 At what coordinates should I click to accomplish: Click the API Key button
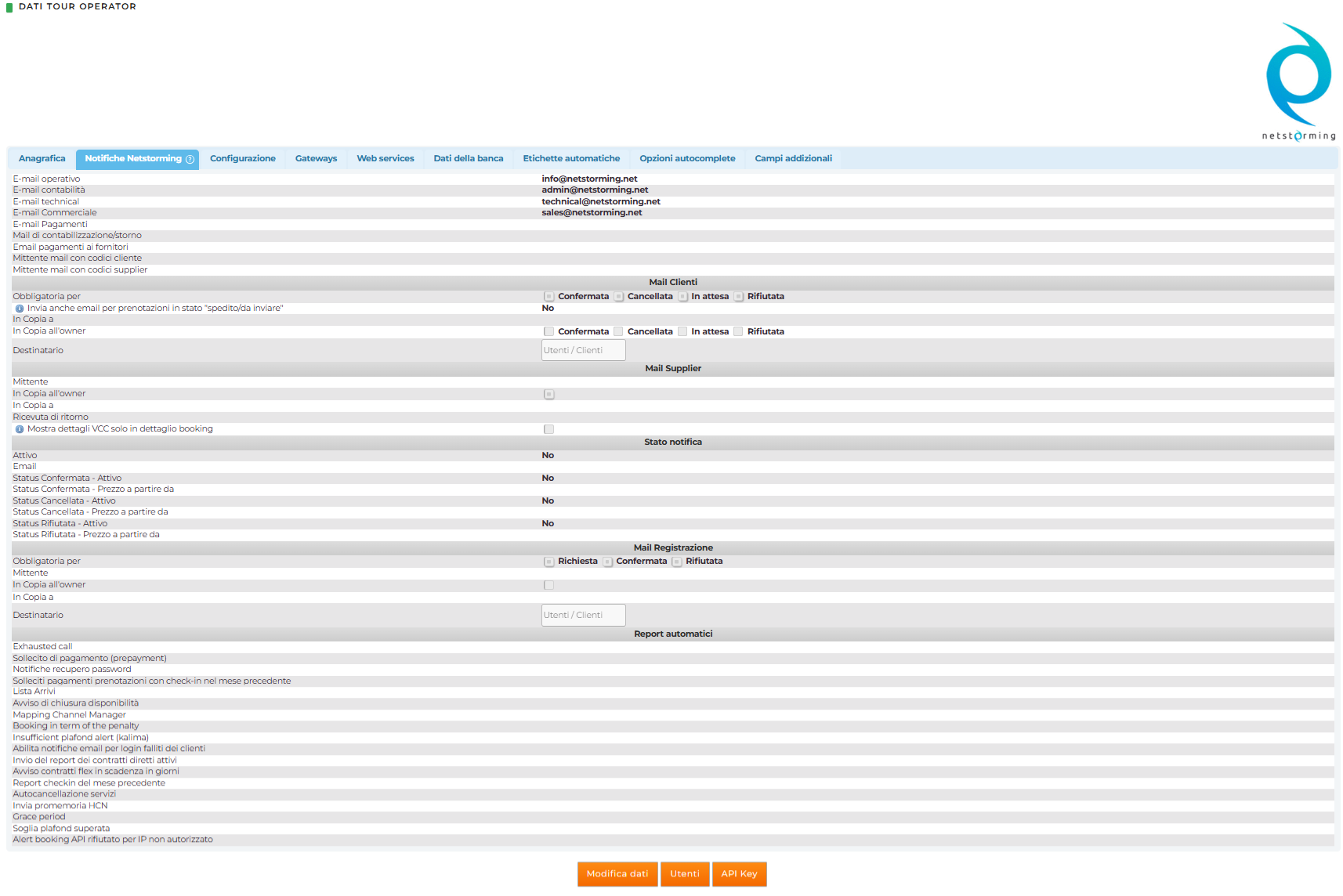(x=739, y=874)
